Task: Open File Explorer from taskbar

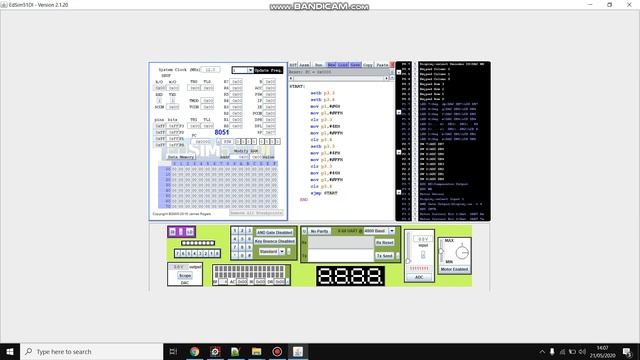Action: click(256, 351)
